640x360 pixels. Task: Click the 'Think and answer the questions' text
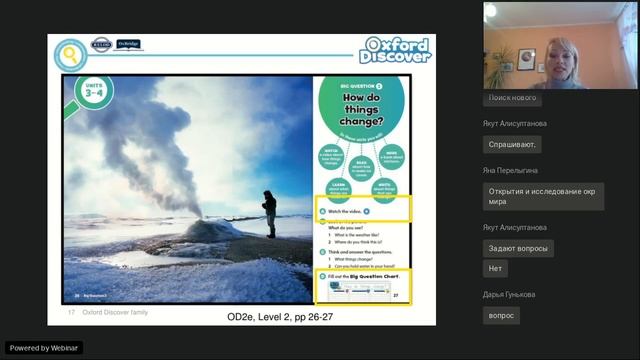tap(360, 252)
